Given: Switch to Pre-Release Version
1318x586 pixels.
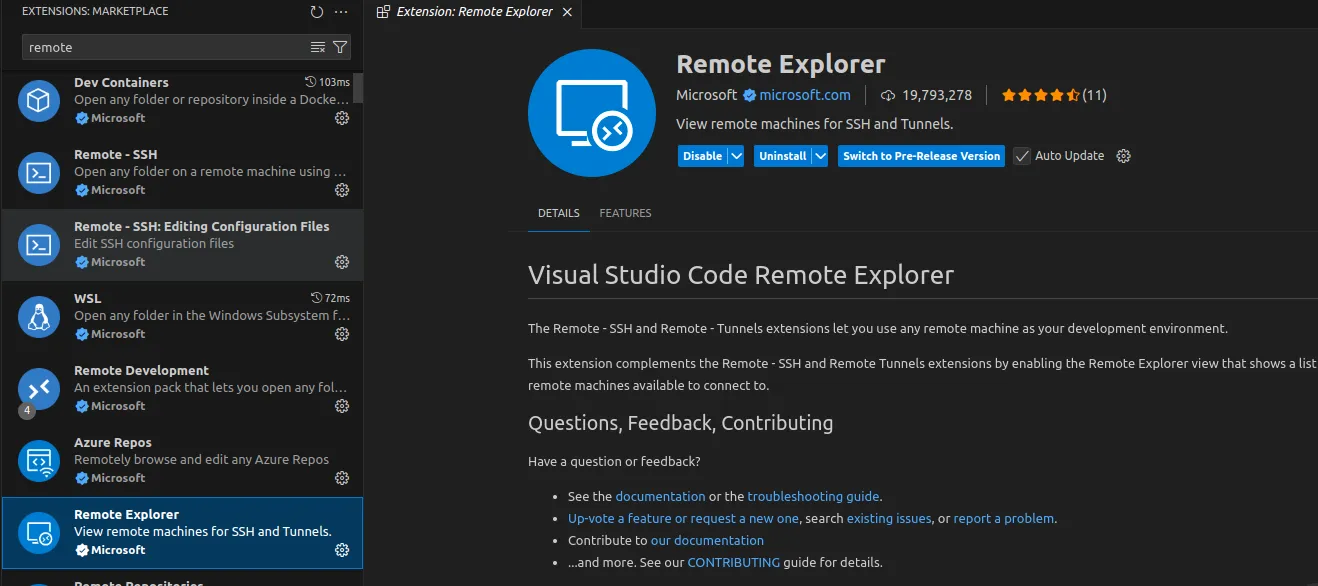Looking at the screenshot, I should 921,156.
